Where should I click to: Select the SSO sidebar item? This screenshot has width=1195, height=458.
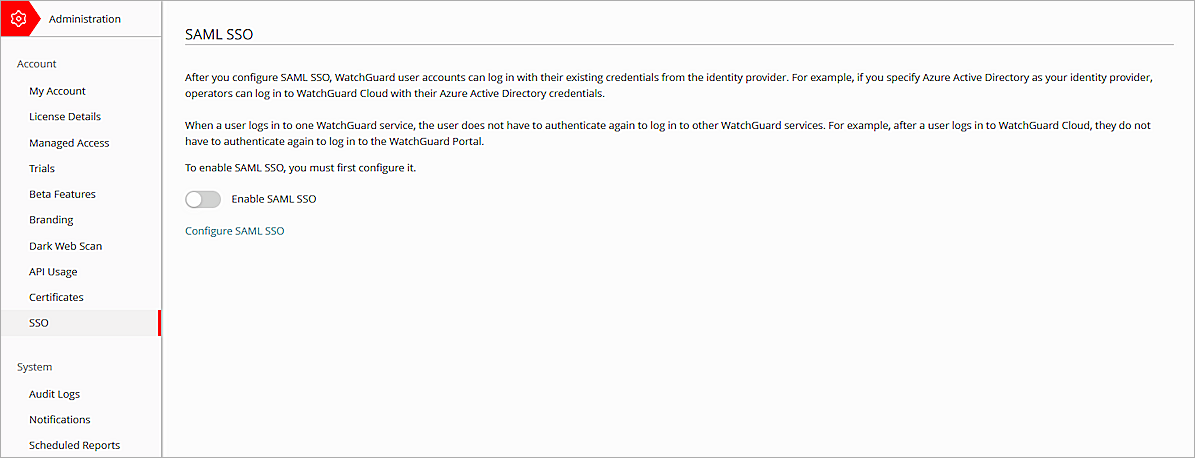[x=39, y=323]
